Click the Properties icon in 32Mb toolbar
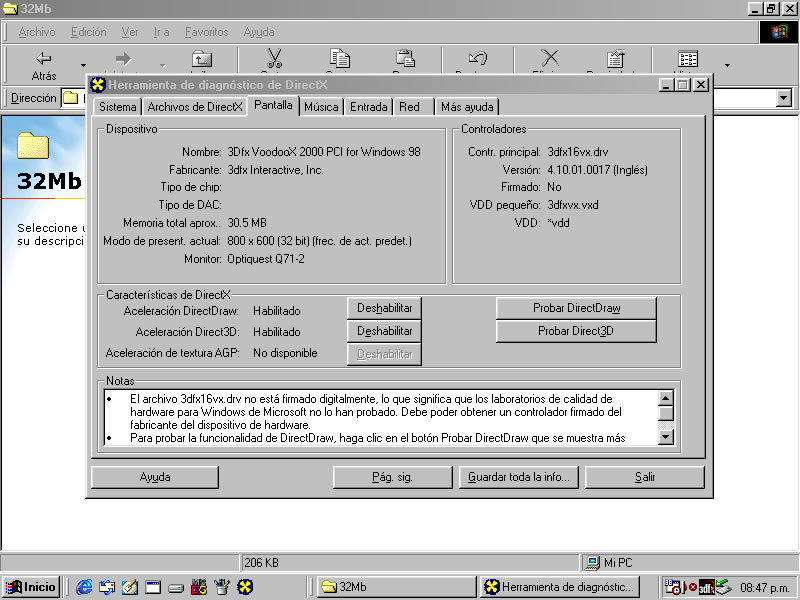Image resolution: width=800 pixels, height=600 pixels. tap(615, 59)
